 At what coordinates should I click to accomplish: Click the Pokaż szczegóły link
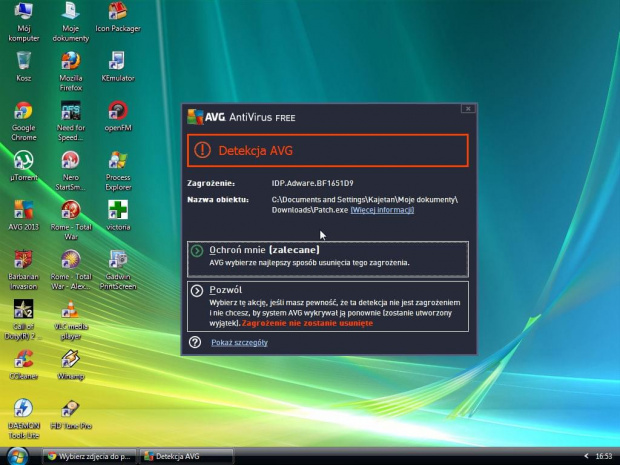239,342
